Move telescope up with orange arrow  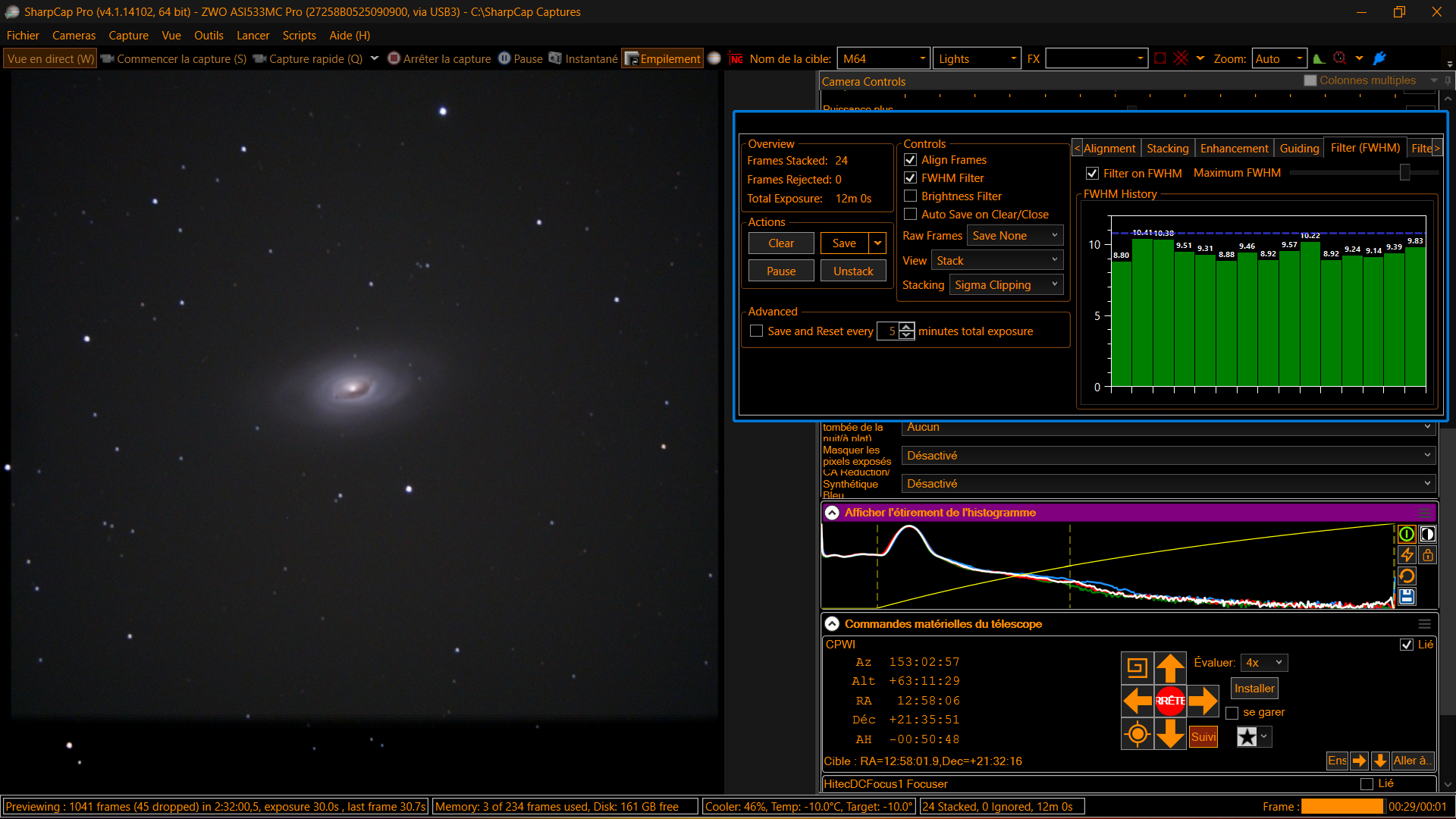click(1170, 668)
